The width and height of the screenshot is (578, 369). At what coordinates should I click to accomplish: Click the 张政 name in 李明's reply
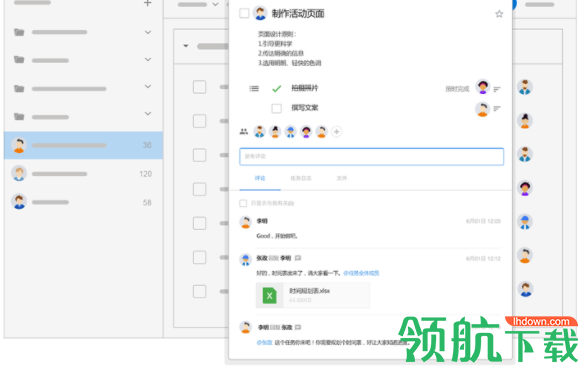point(287,327)
